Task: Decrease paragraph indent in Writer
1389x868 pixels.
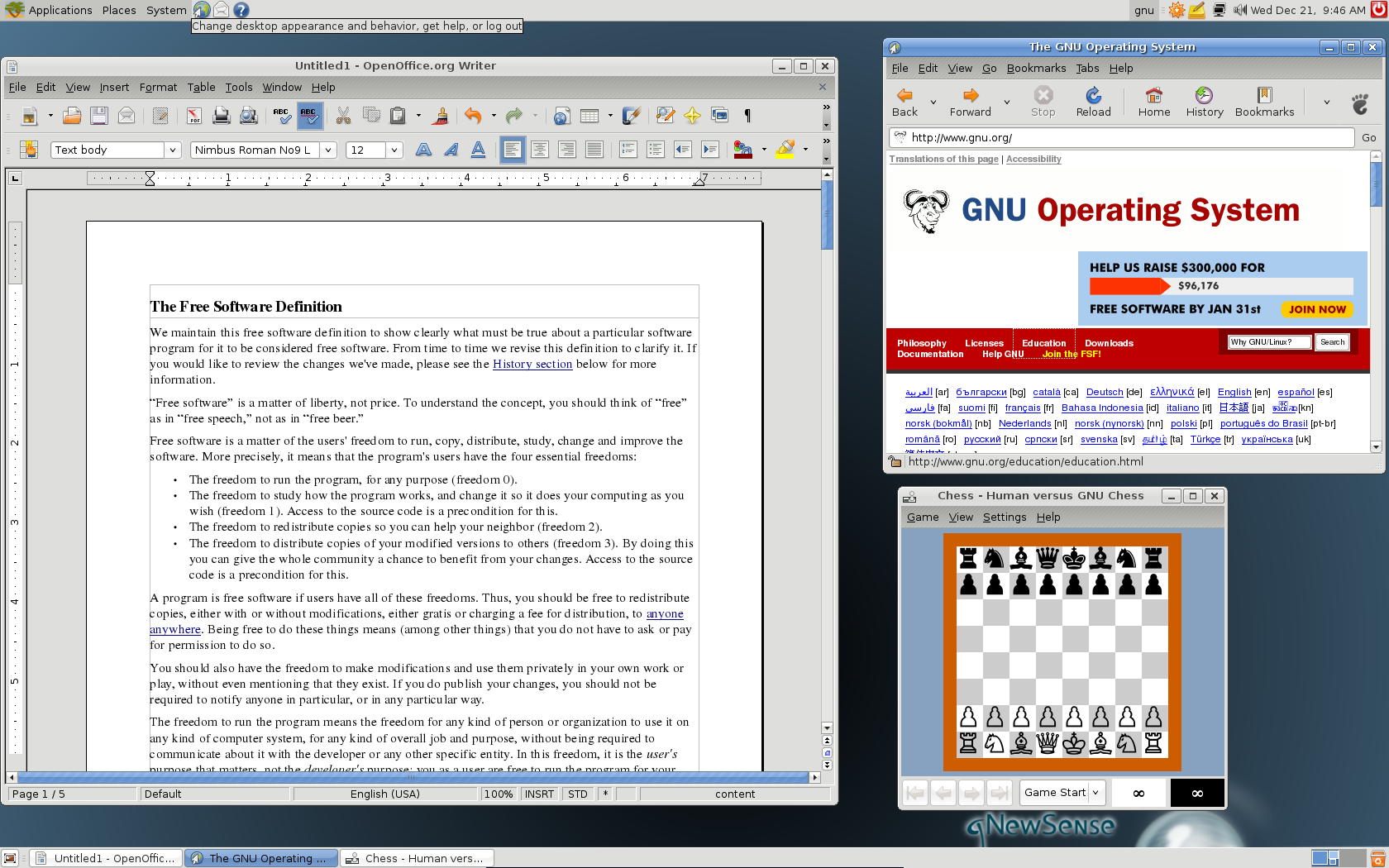Action: click(683, 150)
